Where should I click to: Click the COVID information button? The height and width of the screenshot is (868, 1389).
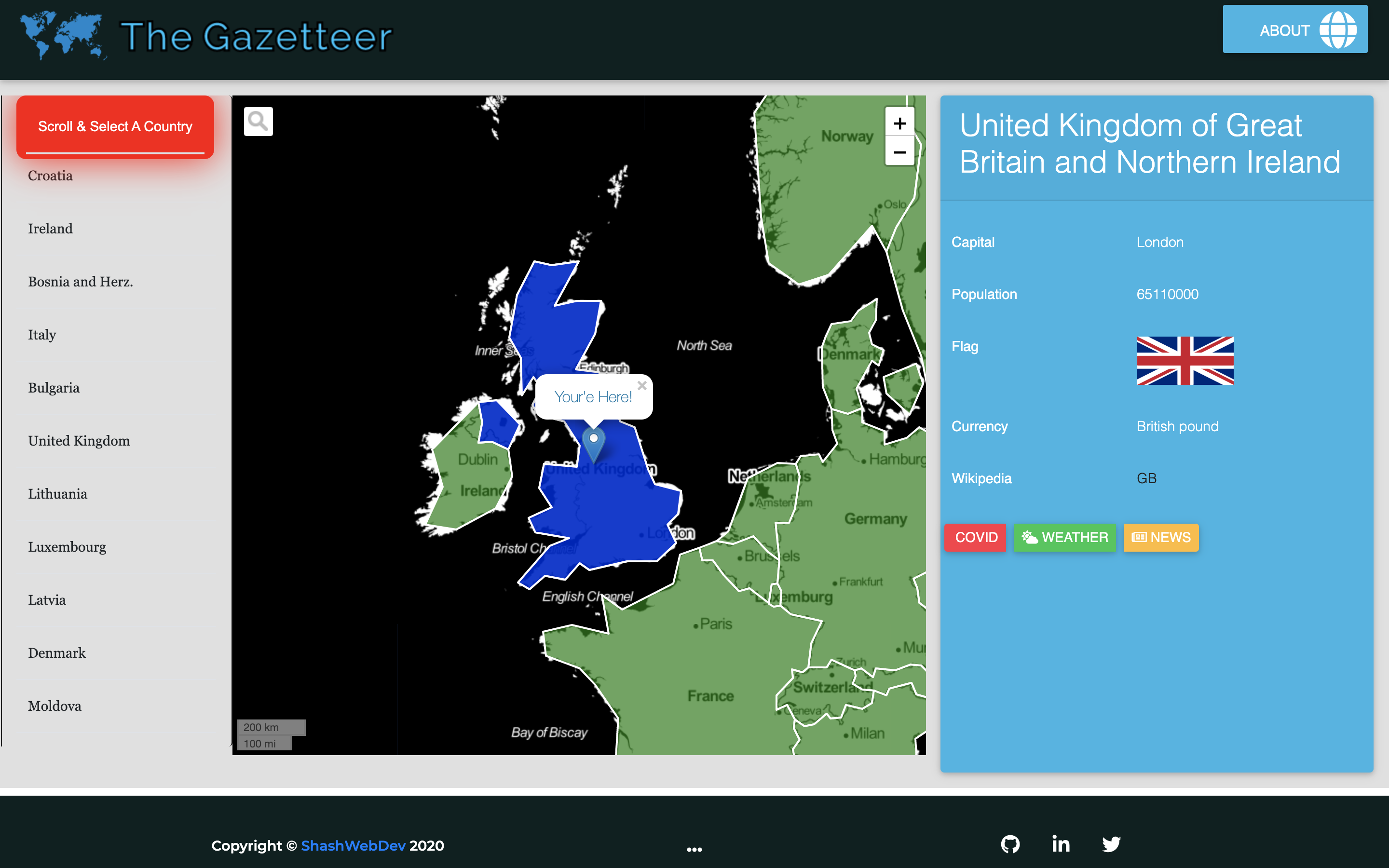976,537
